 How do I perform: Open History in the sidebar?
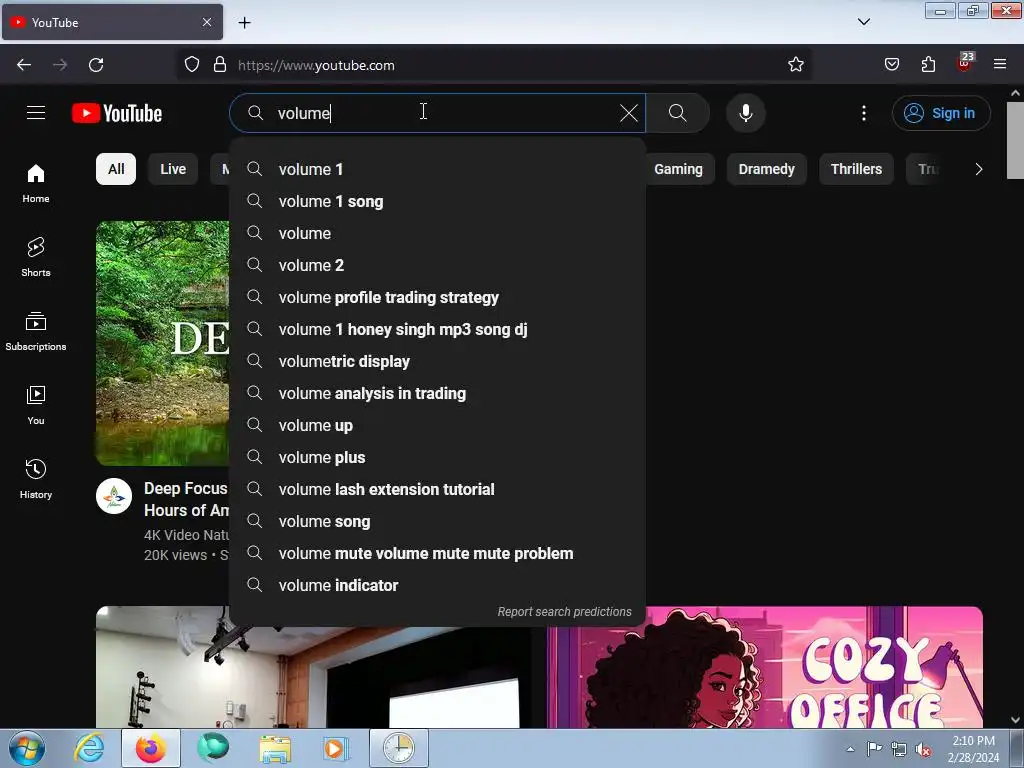pos(36,479)
